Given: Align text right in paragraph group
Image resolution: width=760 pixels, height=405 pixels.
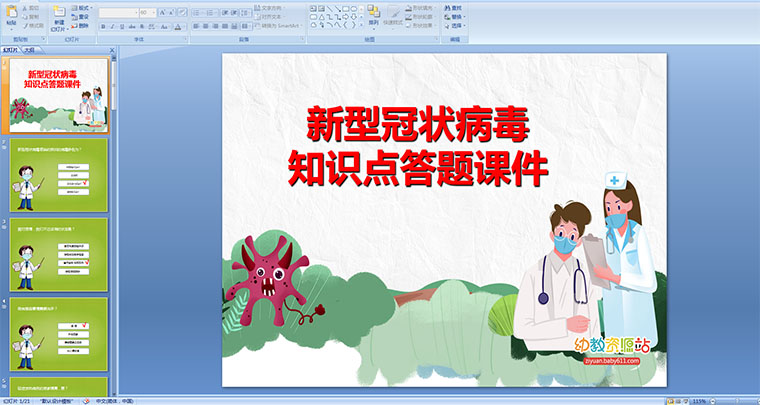Looking at the screenshot, I should pyautogui.click(x=216, y=26).
